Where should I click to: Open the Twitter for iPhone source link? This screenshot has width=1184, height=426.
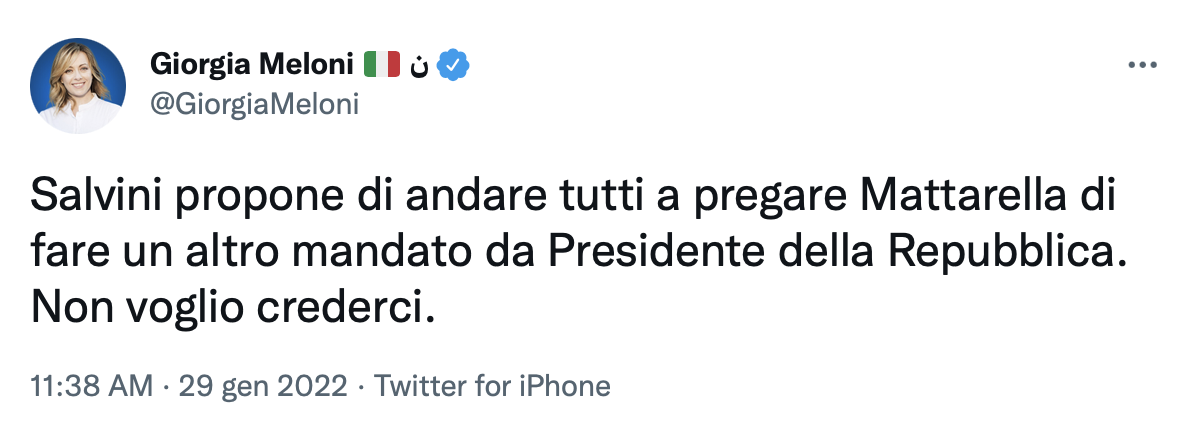491,385
